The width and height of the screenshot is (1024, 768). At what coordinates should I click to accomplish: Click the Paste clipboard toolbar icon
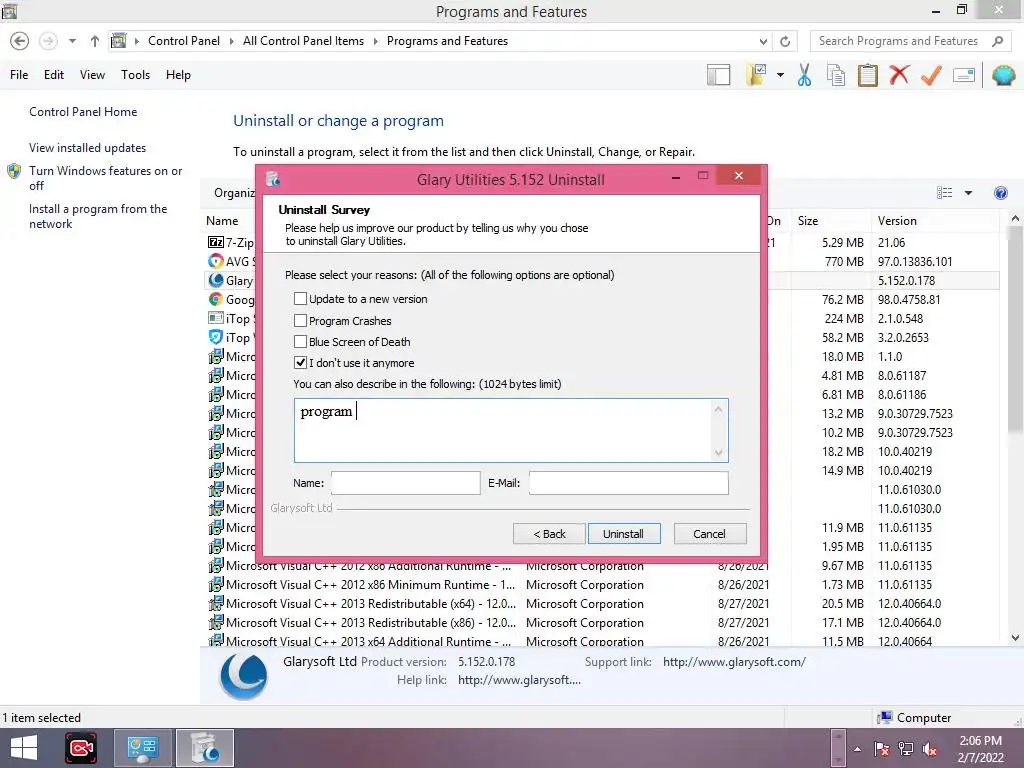click(867, 75)
